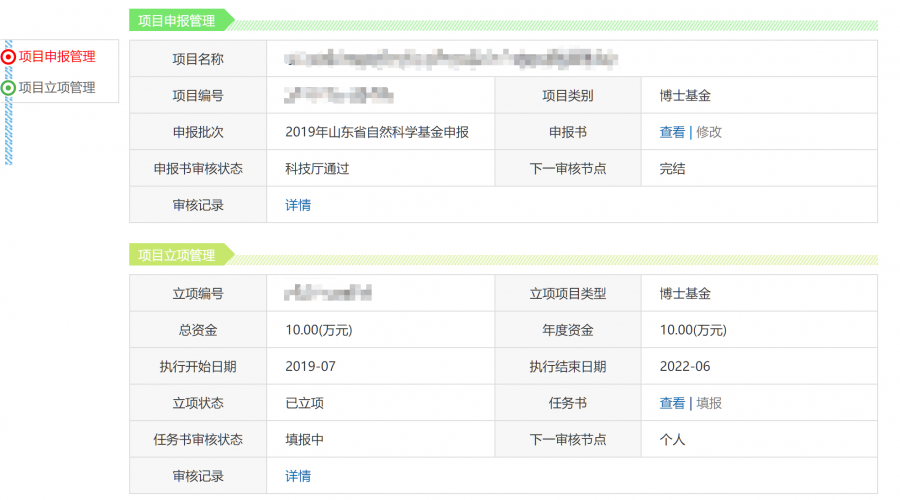This screenshot has height=500, width=900.
Task: Click the 已立项 status value
Action: coord(304,403)
